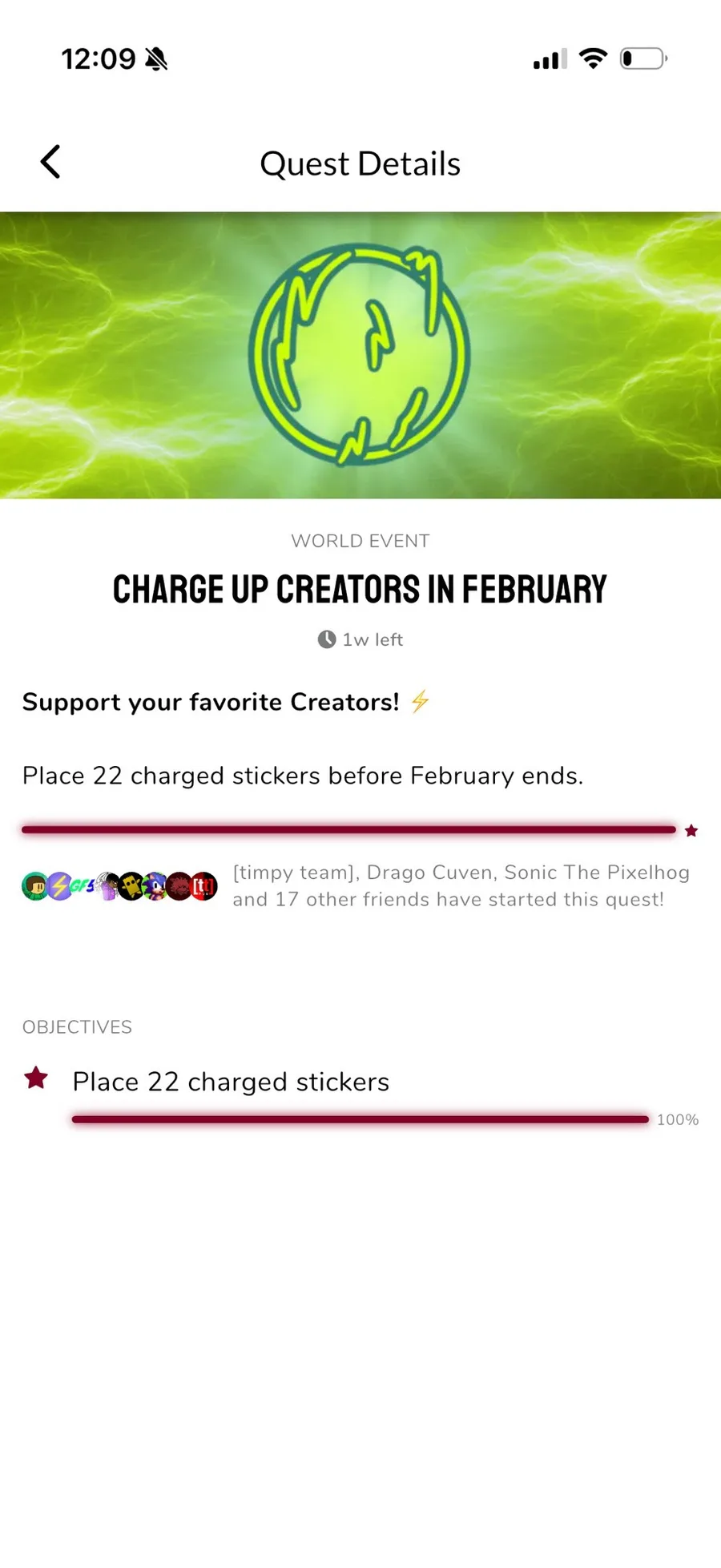Viewport: 721px width, 1568px height.
Task: Click the main quest progress bar
Action: point(348,830)
